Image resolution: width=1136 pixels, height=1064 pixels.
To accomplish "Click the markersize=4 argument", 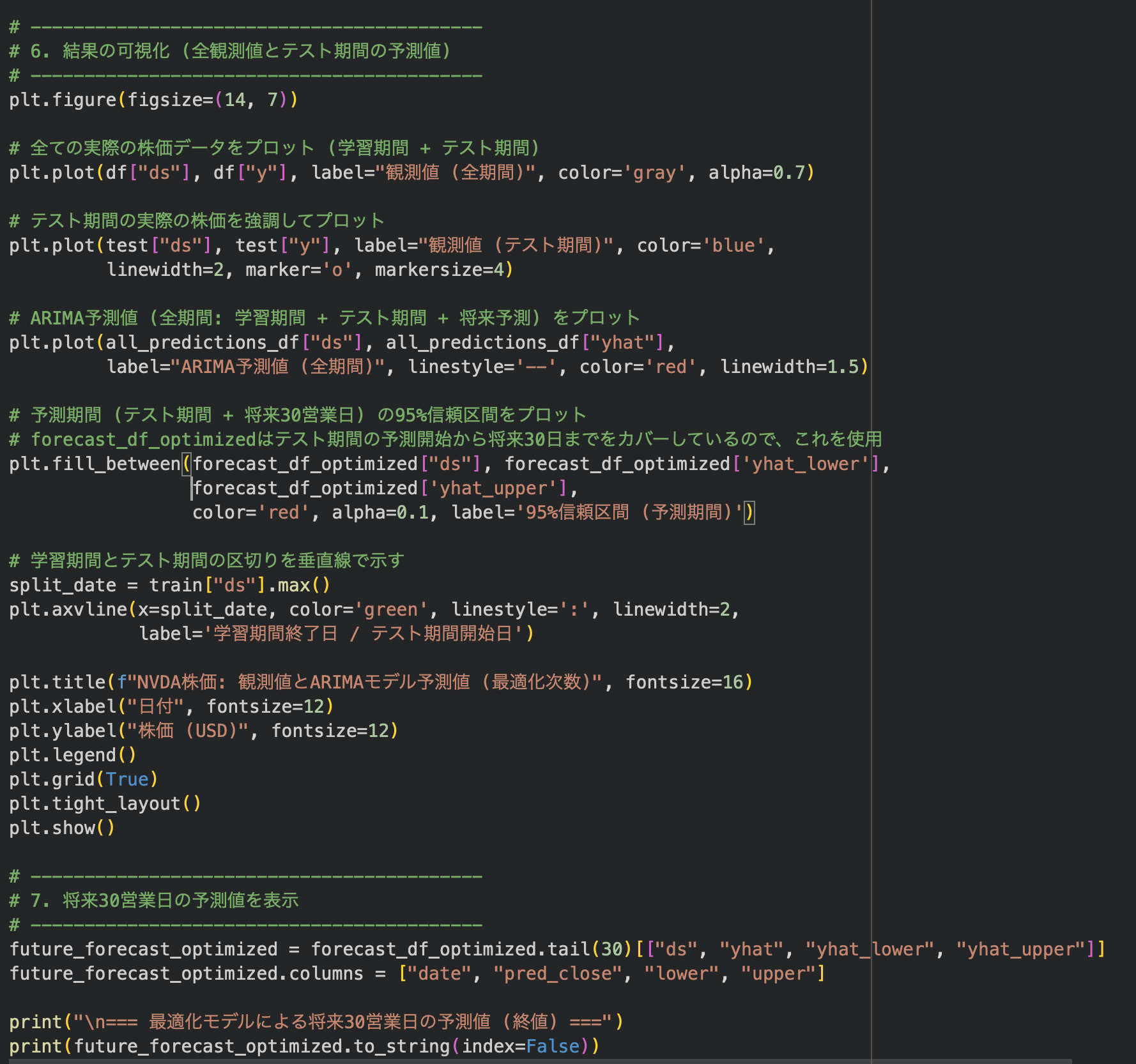I will point(440,270).
